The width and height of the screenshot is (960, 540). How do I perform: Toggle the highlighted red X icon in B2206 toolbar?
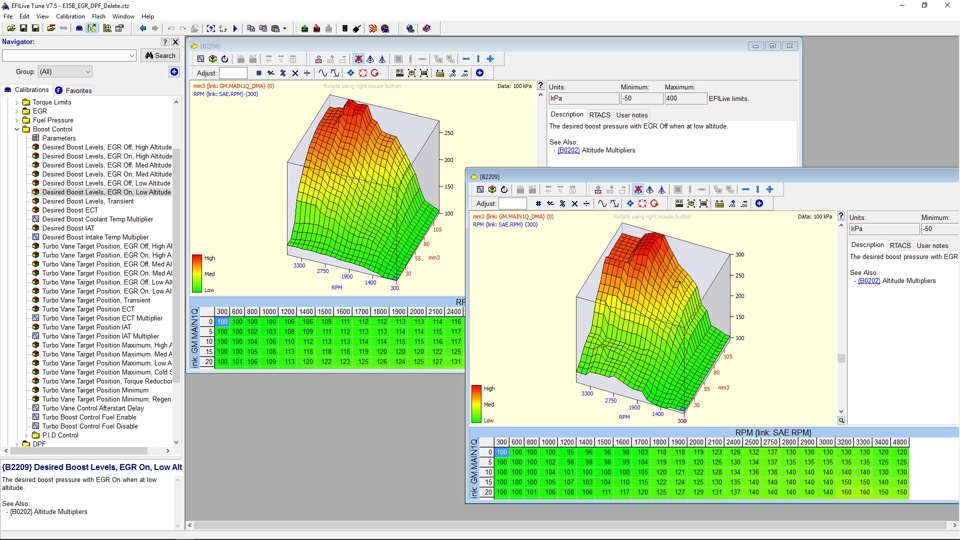pos(358,59)
